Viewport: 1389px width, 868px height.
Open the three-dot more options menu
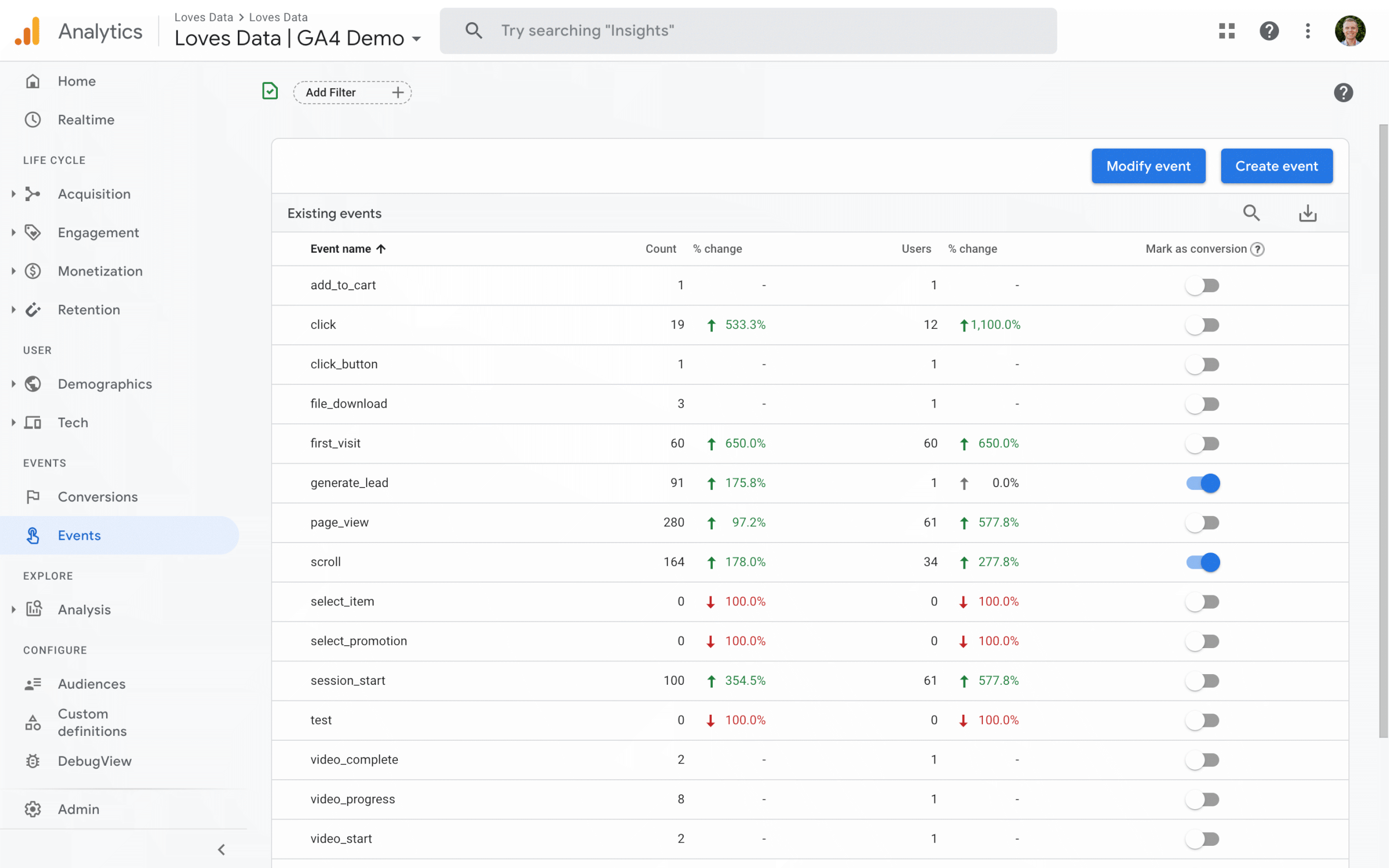click(1307, 31)
